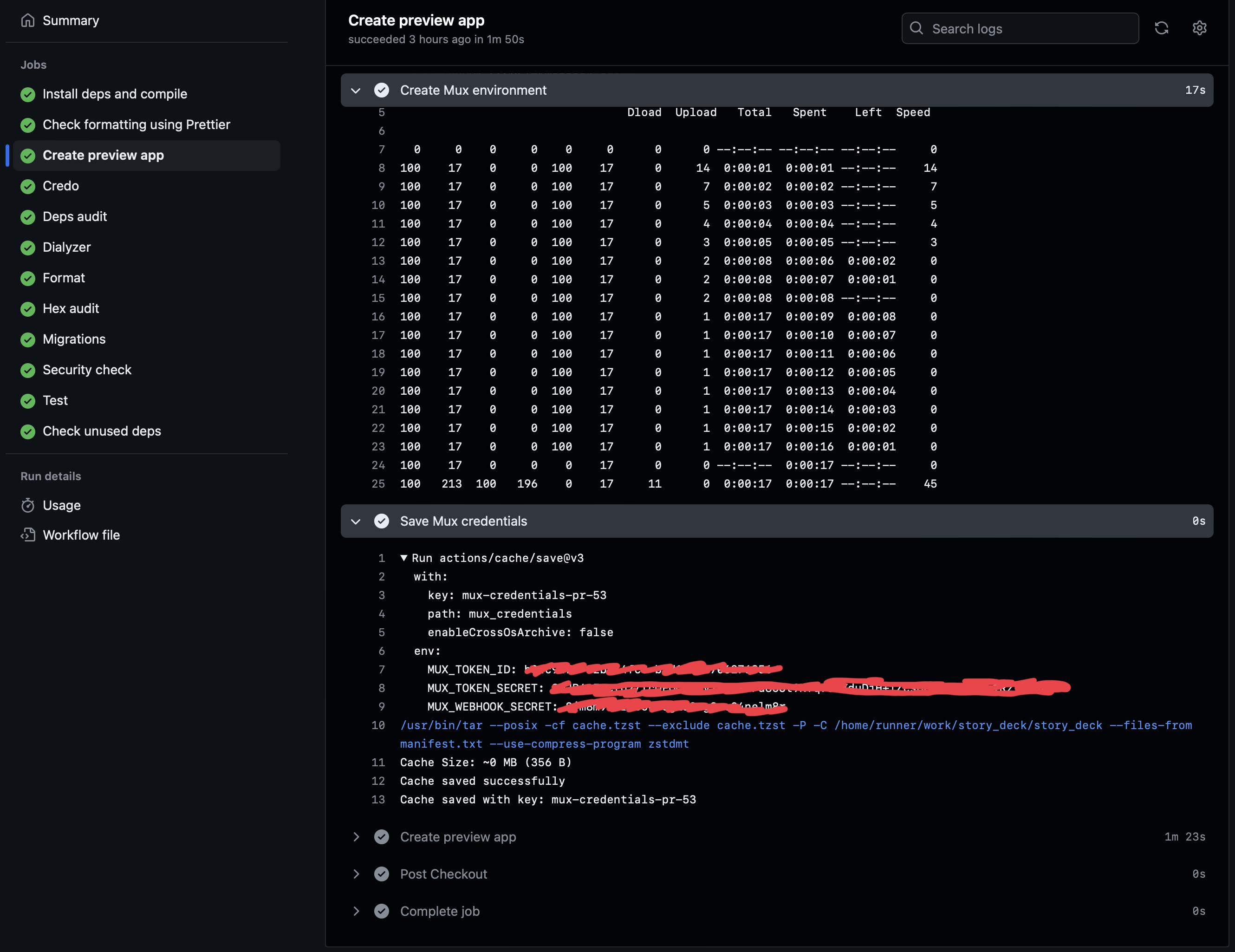This screenshot has height=952, width=1235.
Task: Open the log settings gear icon
Action: 1199,28
